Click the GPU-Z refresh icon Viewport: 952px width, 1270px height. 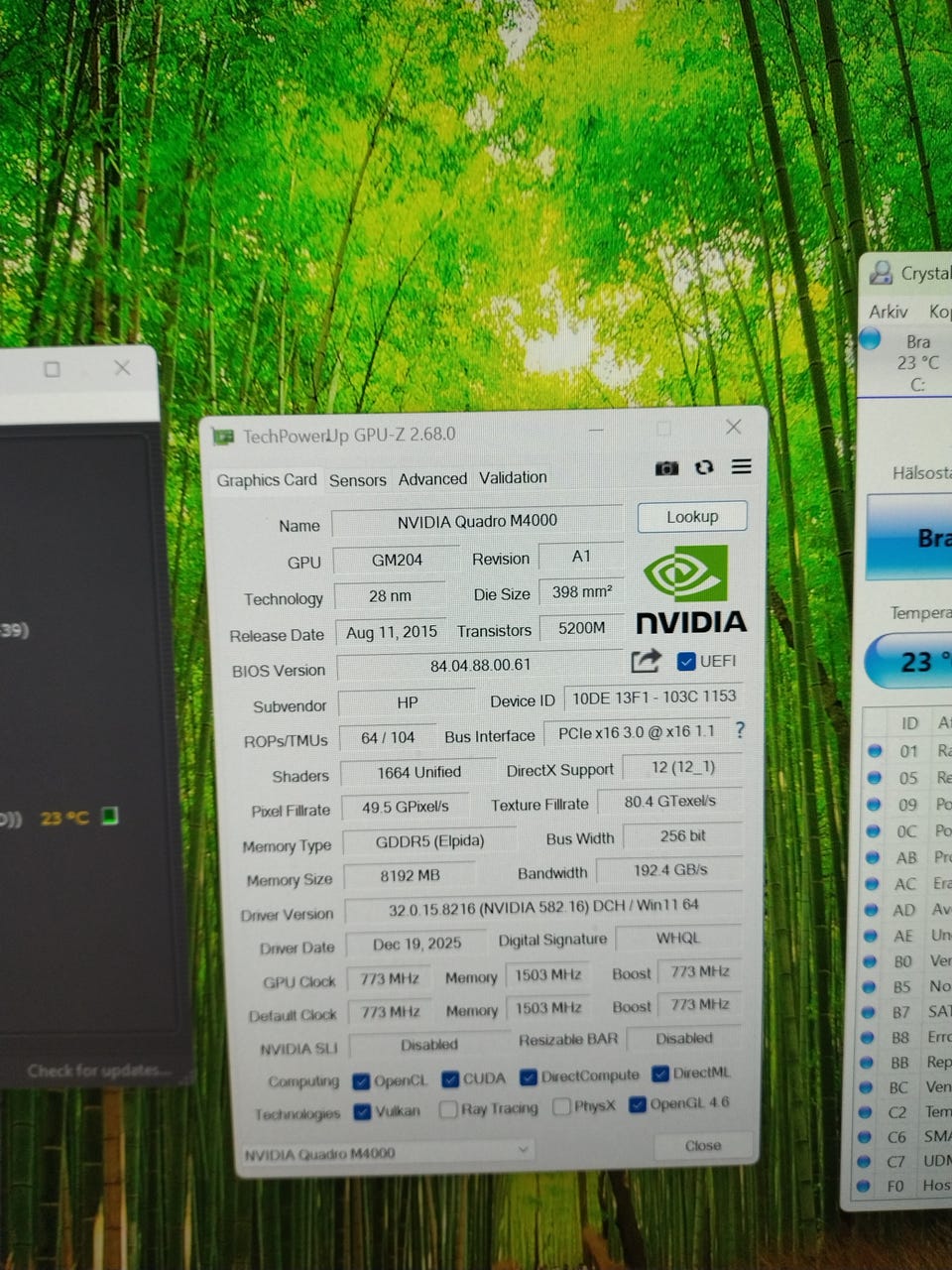click(704, 467)
